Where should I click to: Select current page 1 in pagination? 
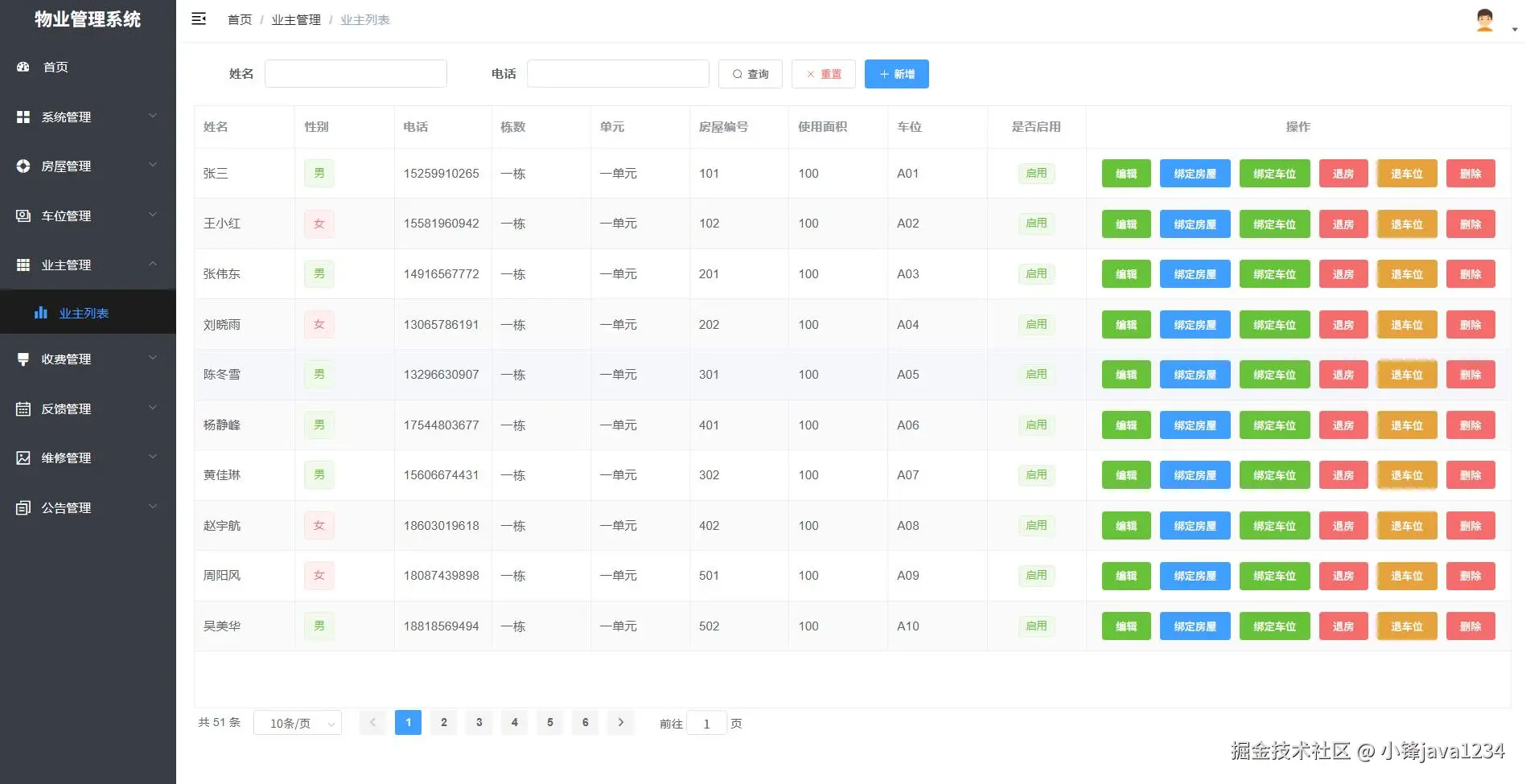(x=408, y=722)
